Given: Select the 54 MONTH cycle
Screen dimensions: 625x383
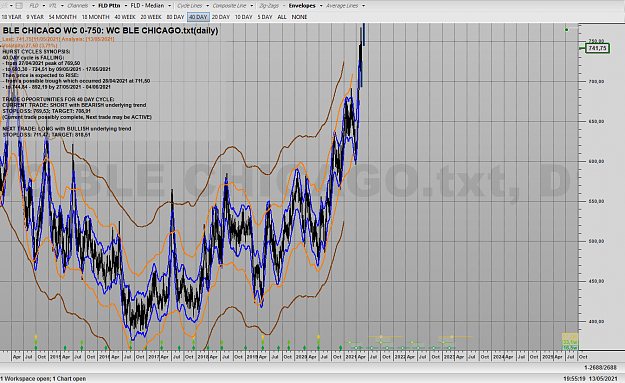Looking at the screenshot, I should [x=63, y=17].
